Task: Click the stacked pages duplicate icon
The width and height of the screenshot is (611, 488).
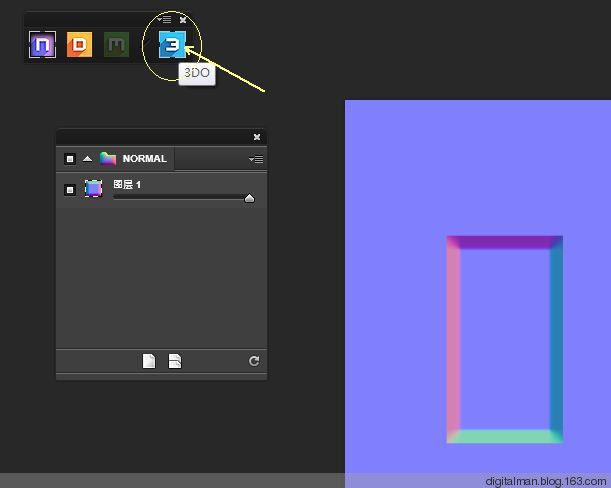Action: [x=175, y=361]
